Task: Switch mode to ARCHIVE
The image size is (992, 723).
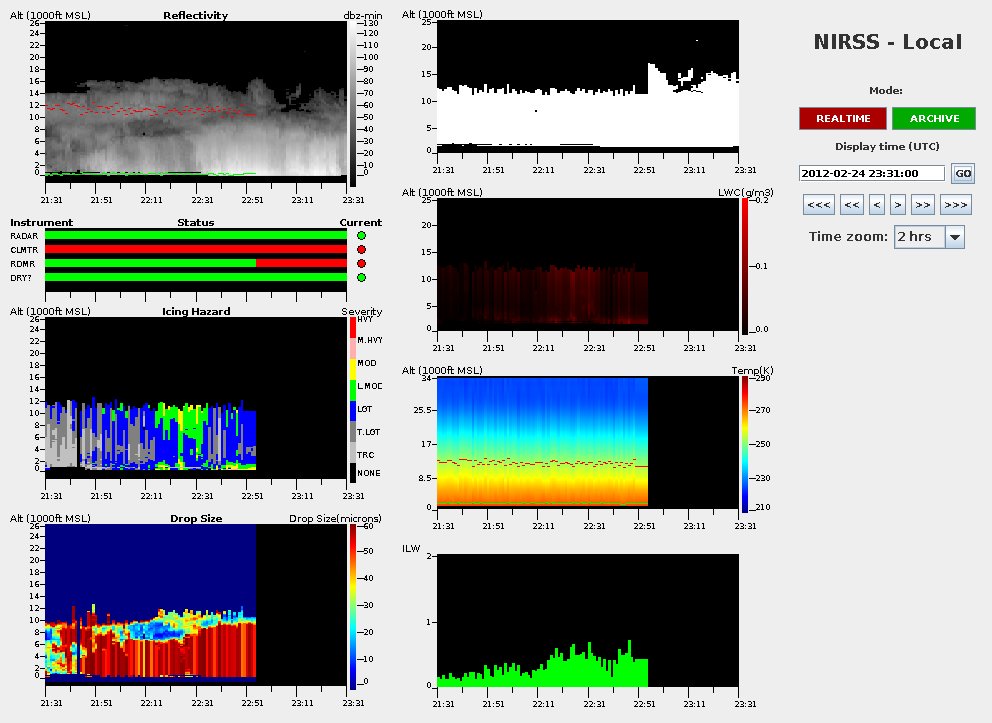Action: point(934,119)
